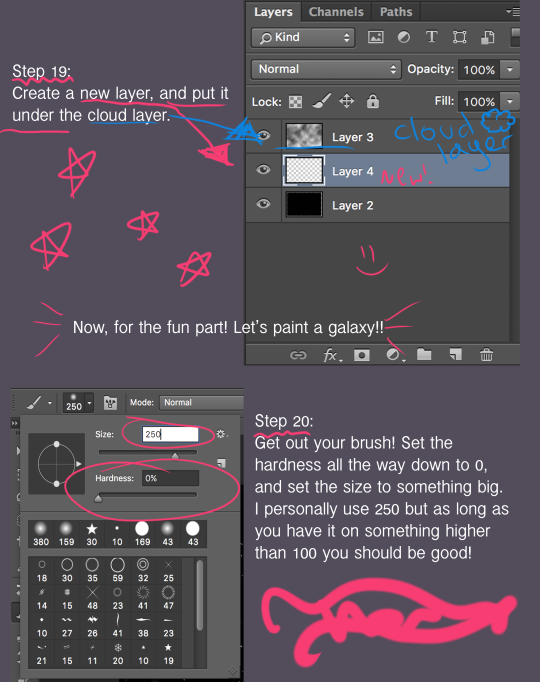Click the Brush tool preset icon

click(x=34, y=402)
